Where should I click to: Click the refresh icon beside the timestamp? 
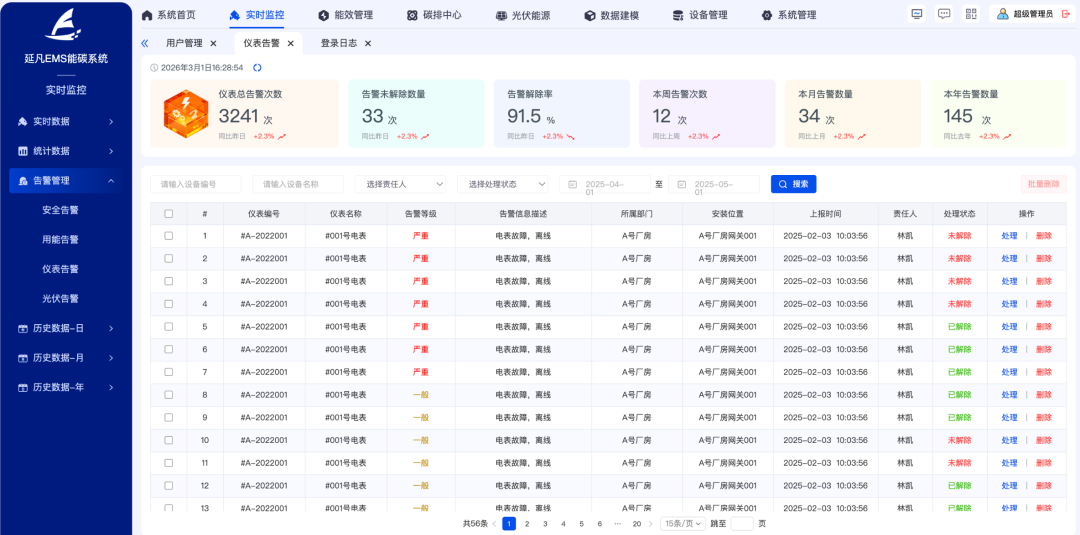pos(257,68)
